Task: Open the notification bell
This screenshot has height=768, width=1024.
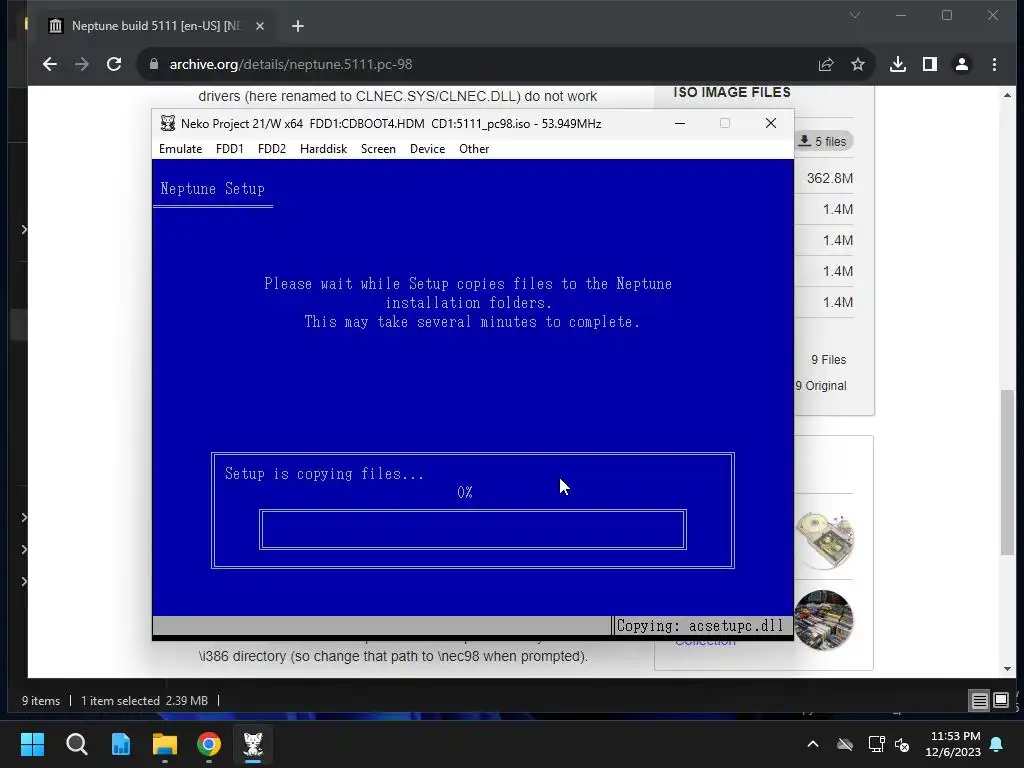Action: (997, 744)
